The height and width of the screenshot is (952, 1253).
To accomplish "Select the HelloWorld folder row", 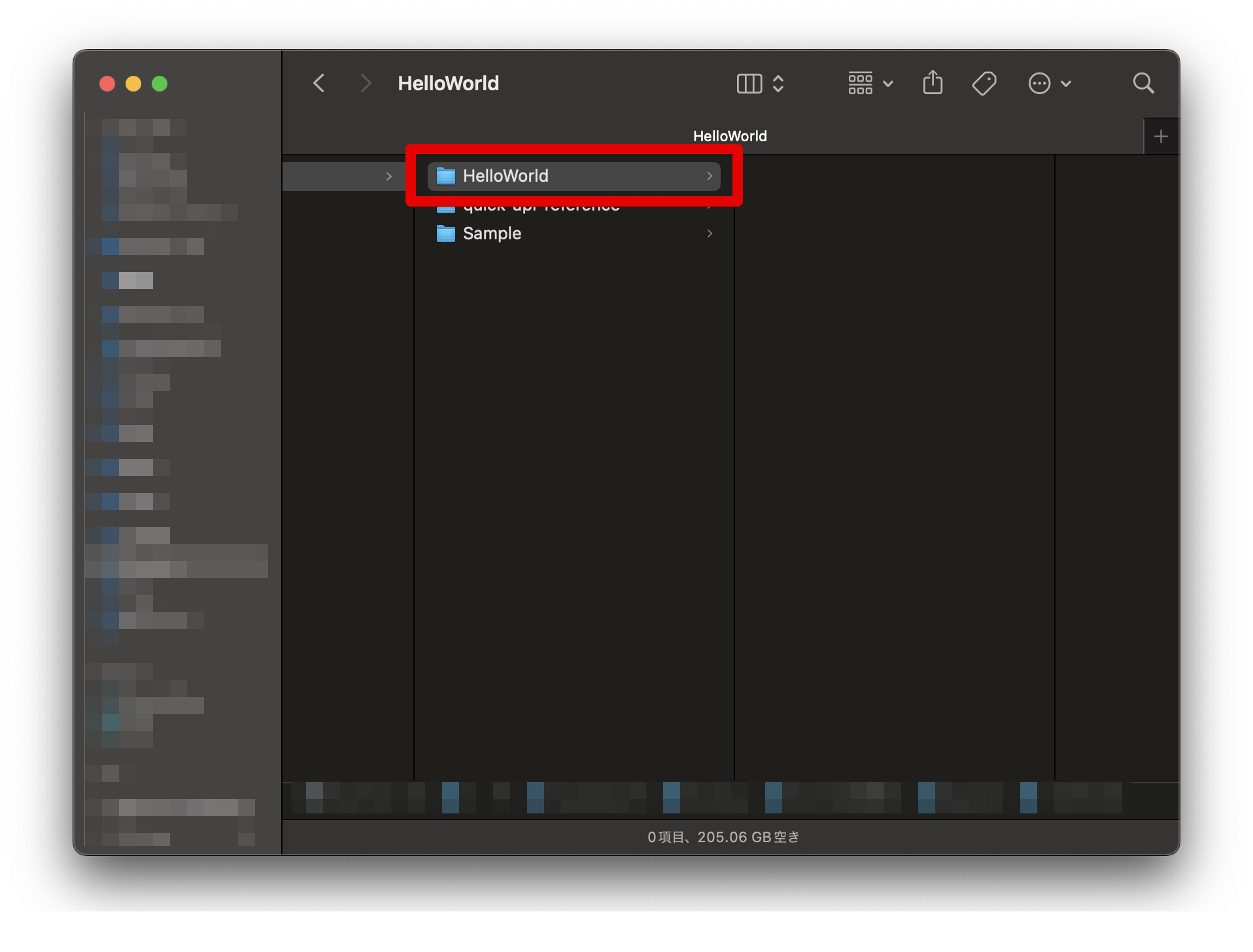I will 574,176.
